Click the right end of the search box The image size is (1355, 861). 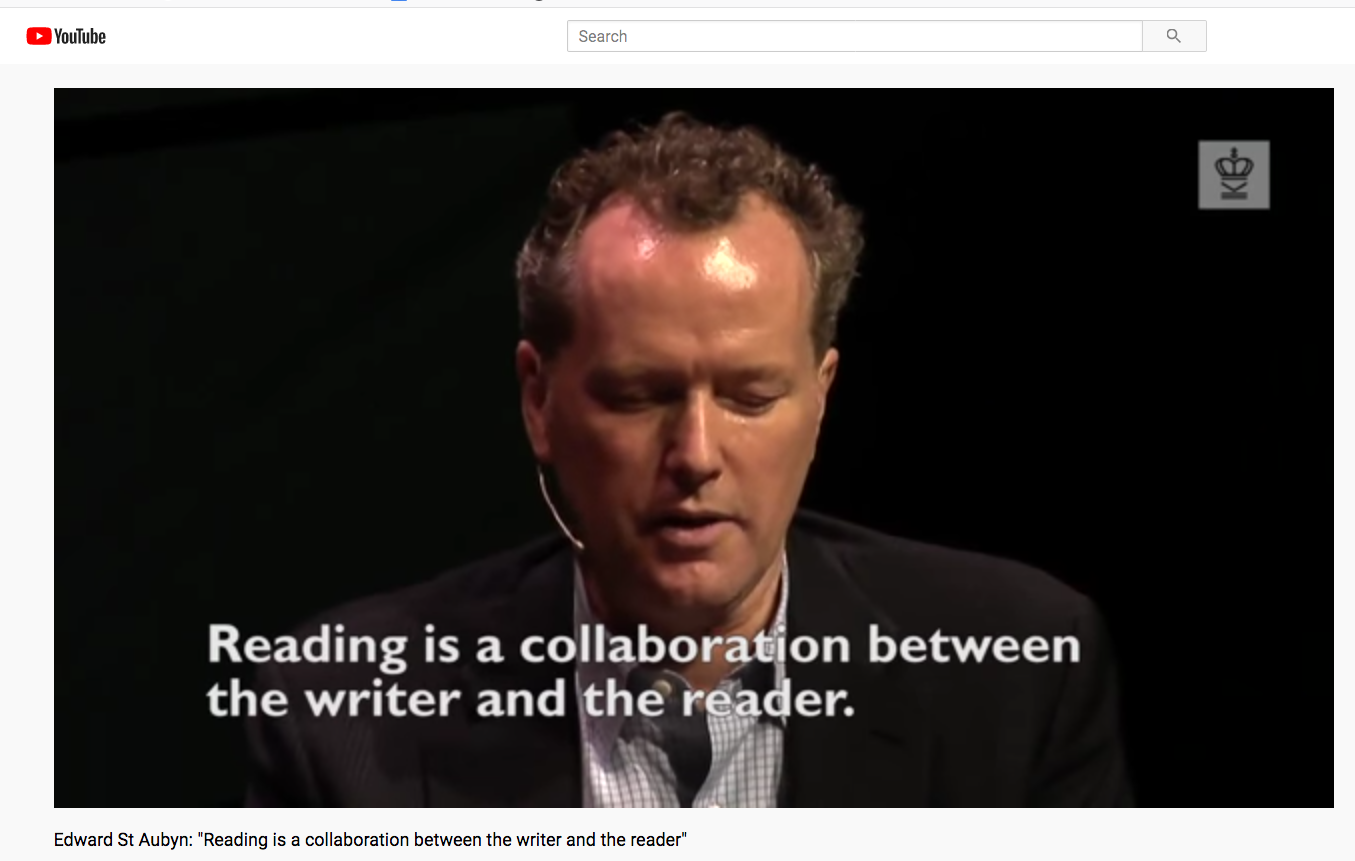(1120, 36)
